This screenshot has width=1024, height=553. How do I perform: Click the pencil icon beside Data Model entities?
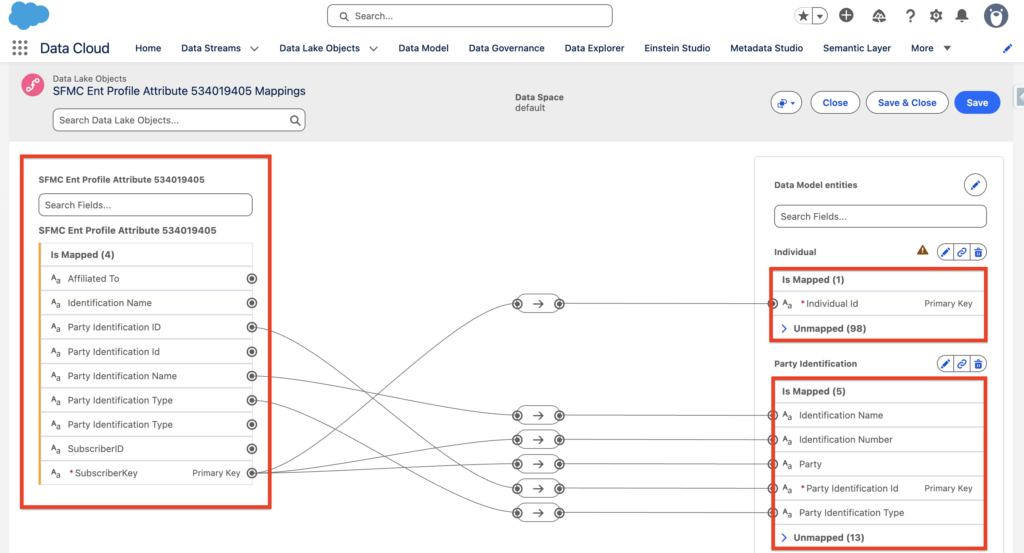[975, 185]
